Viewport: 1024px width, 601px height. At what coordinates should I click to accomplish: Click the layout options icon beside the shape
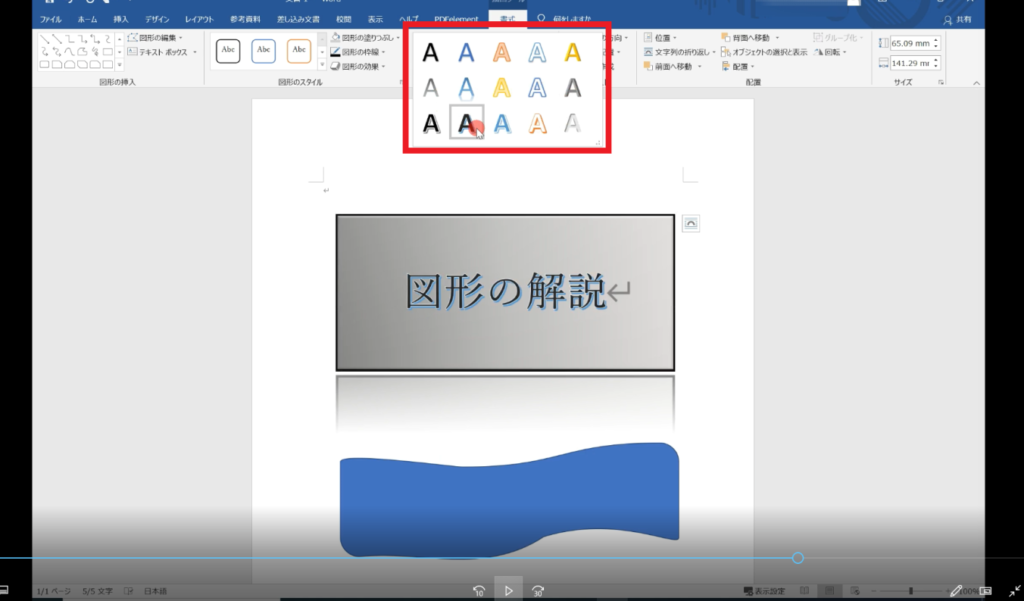[690, 223]
